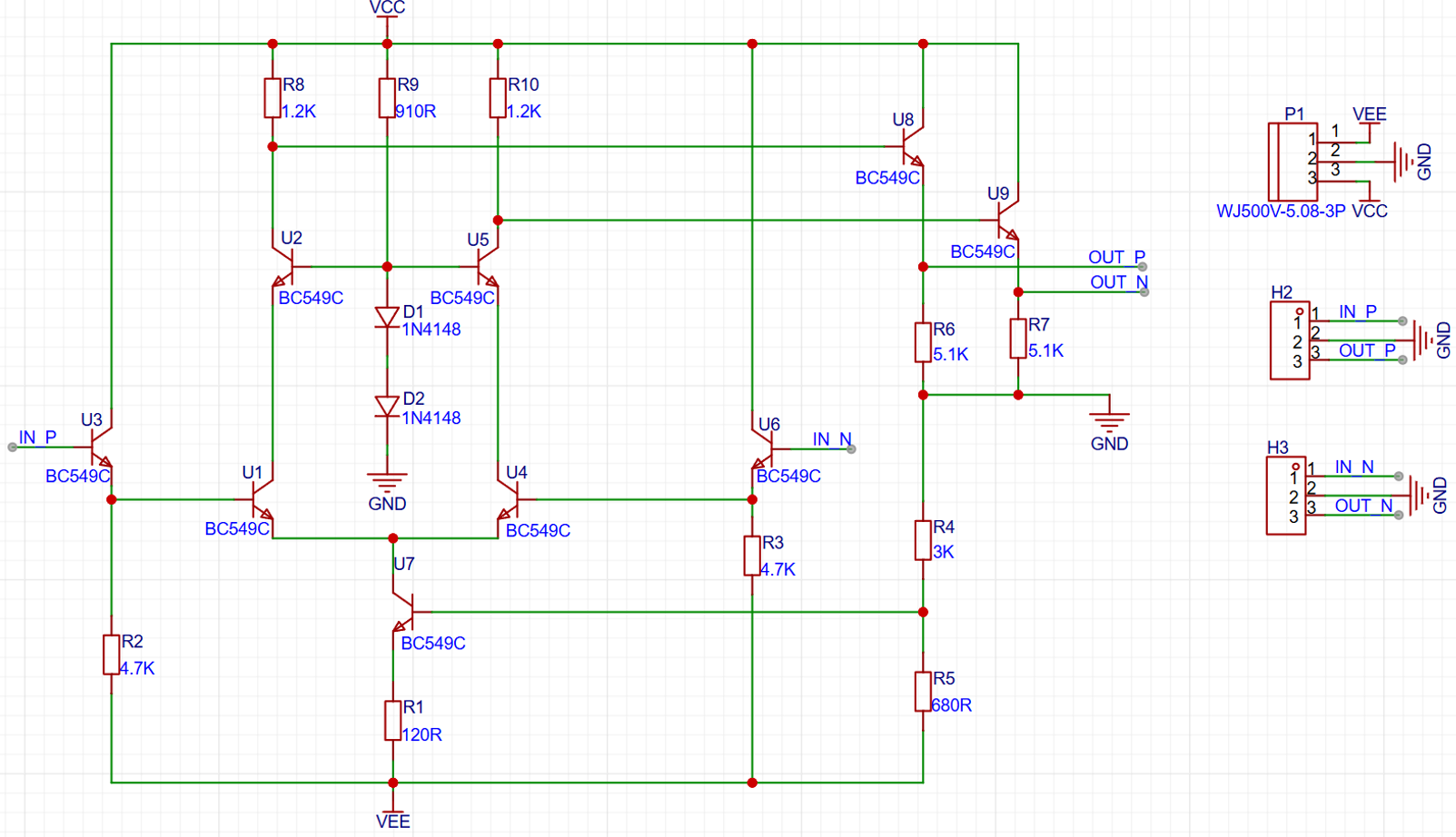Select resistor R5 body

pyautogui.click(x=923, y=692)
